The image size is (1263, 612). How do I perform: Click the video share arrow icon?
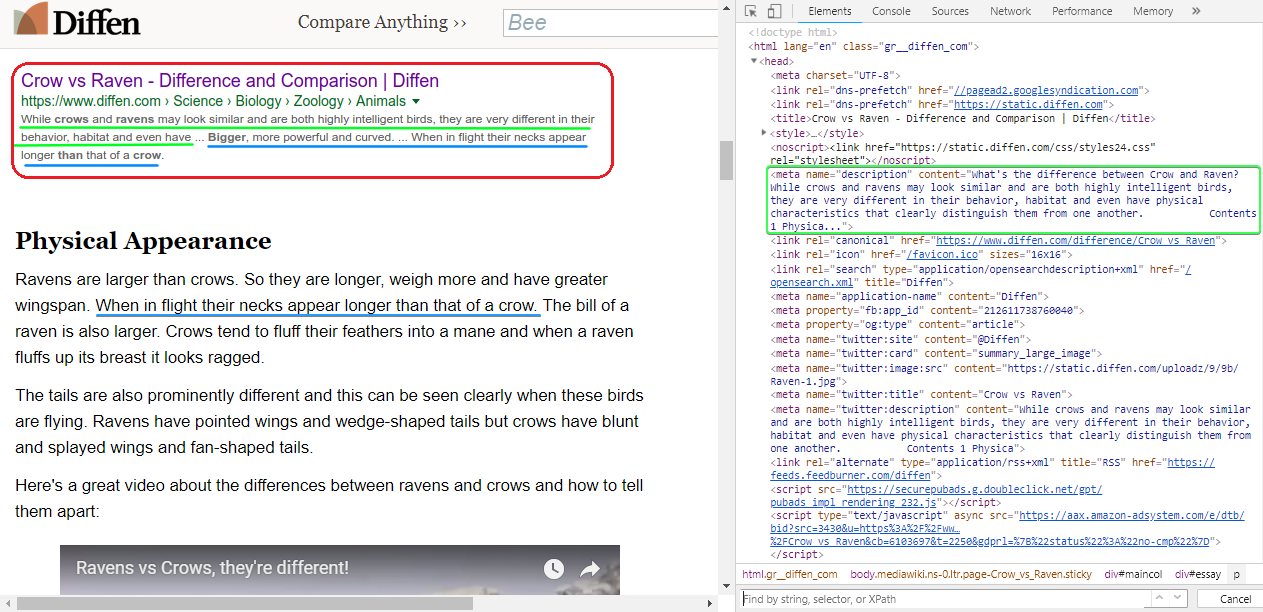coord(590,569)
